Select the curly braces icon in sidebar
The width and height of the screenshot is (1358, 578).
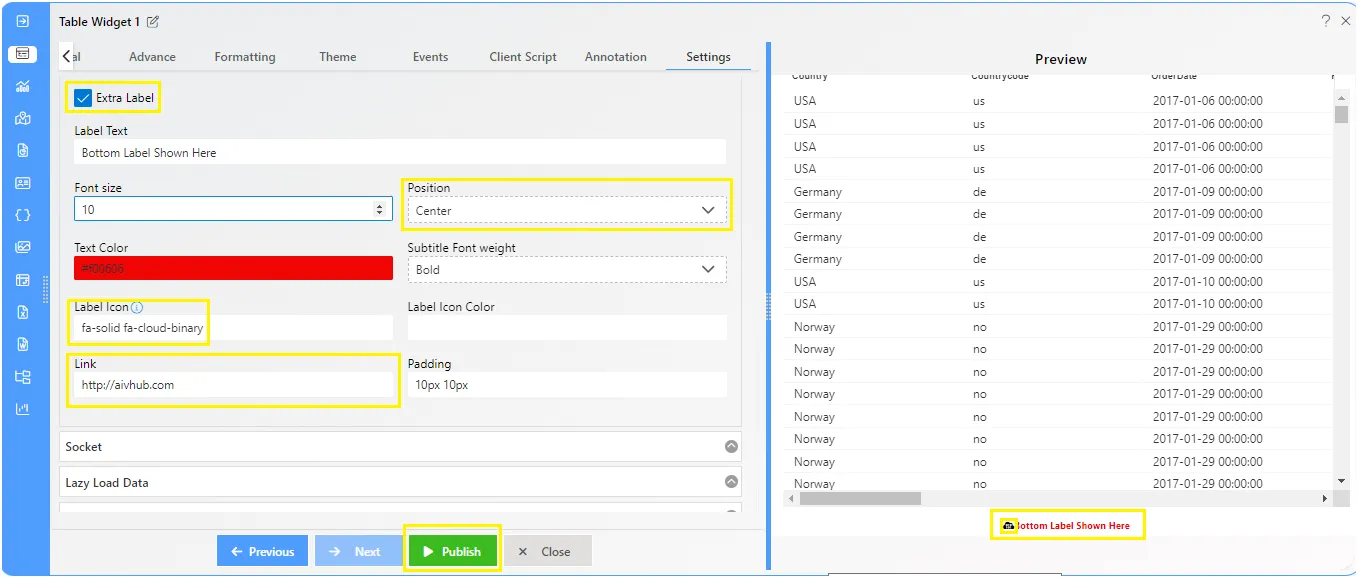point(23,215)
